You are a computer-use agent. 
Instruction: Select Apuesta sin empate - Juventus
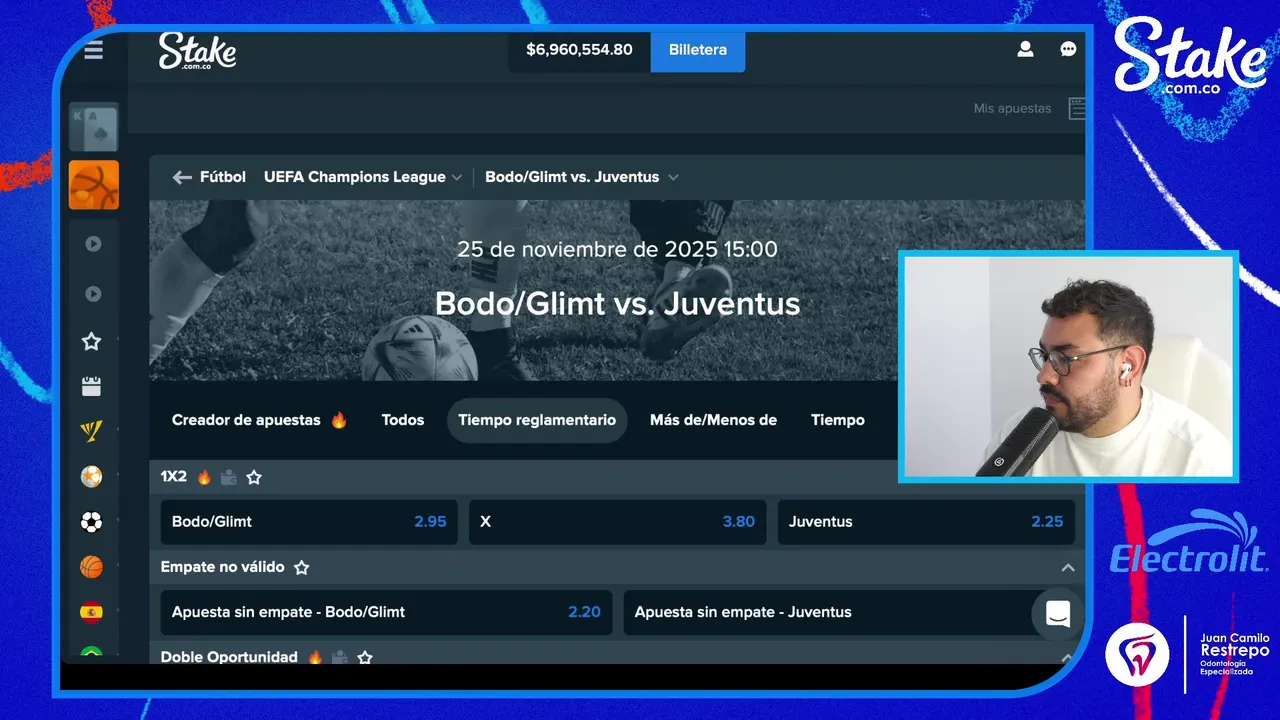pyautogui.click(x=849, y=612)
